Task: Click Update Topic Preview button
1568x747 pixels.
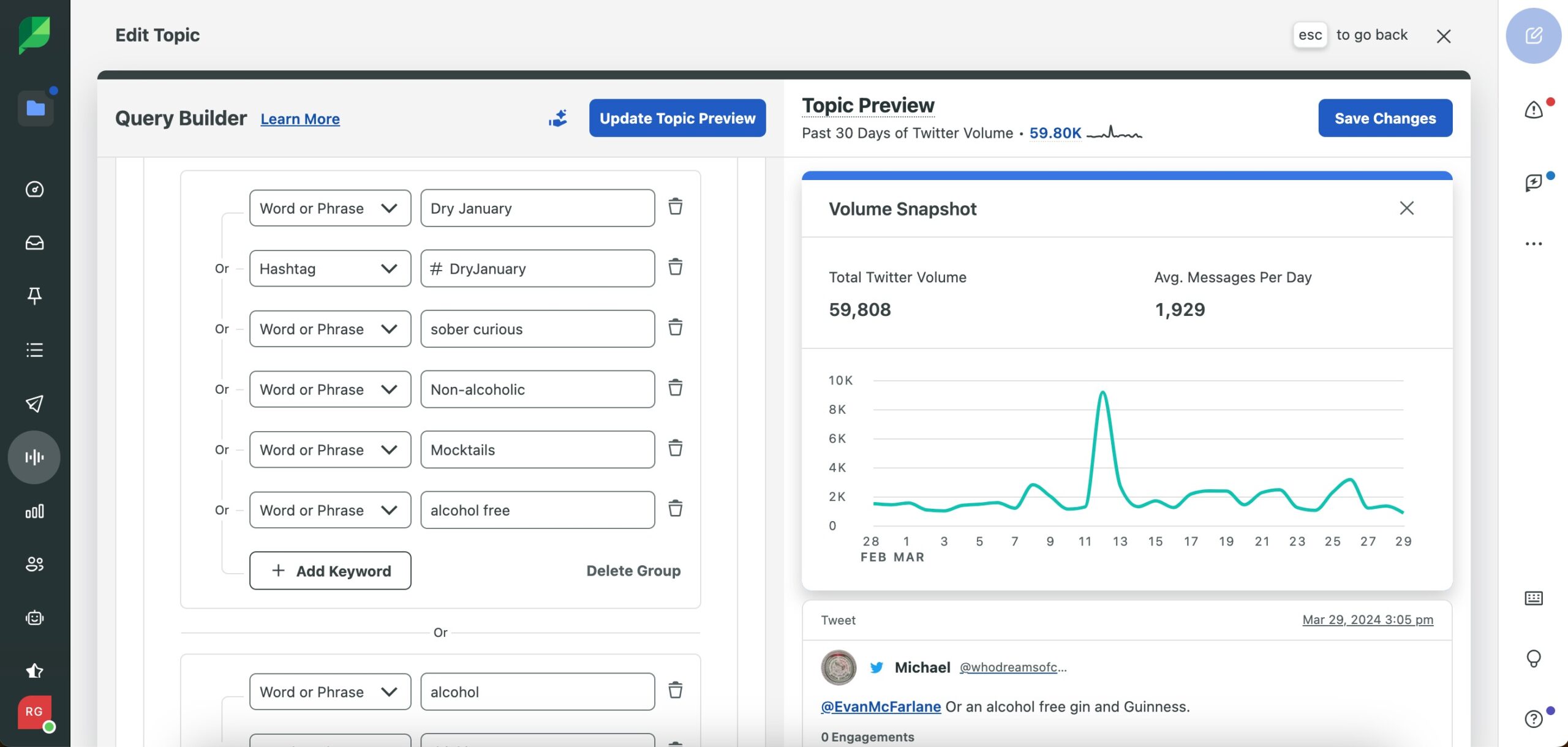Action: point(677,118)
